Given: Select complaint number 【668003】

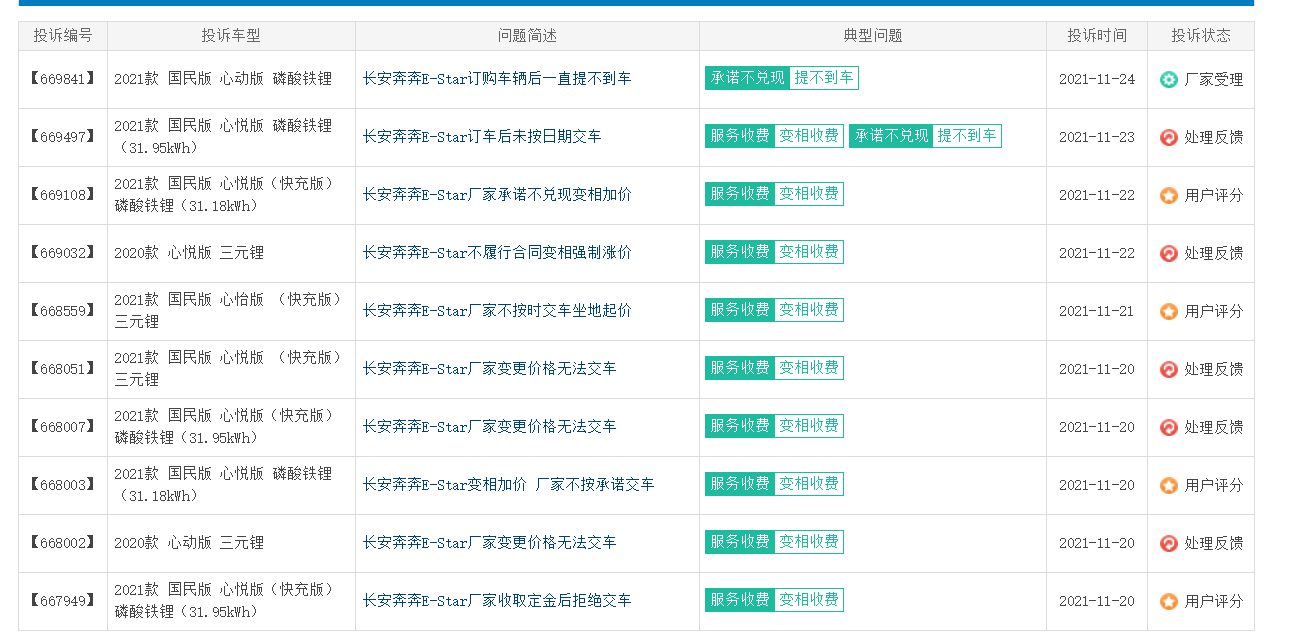Looking at the screenshot, I should point(63,485).
